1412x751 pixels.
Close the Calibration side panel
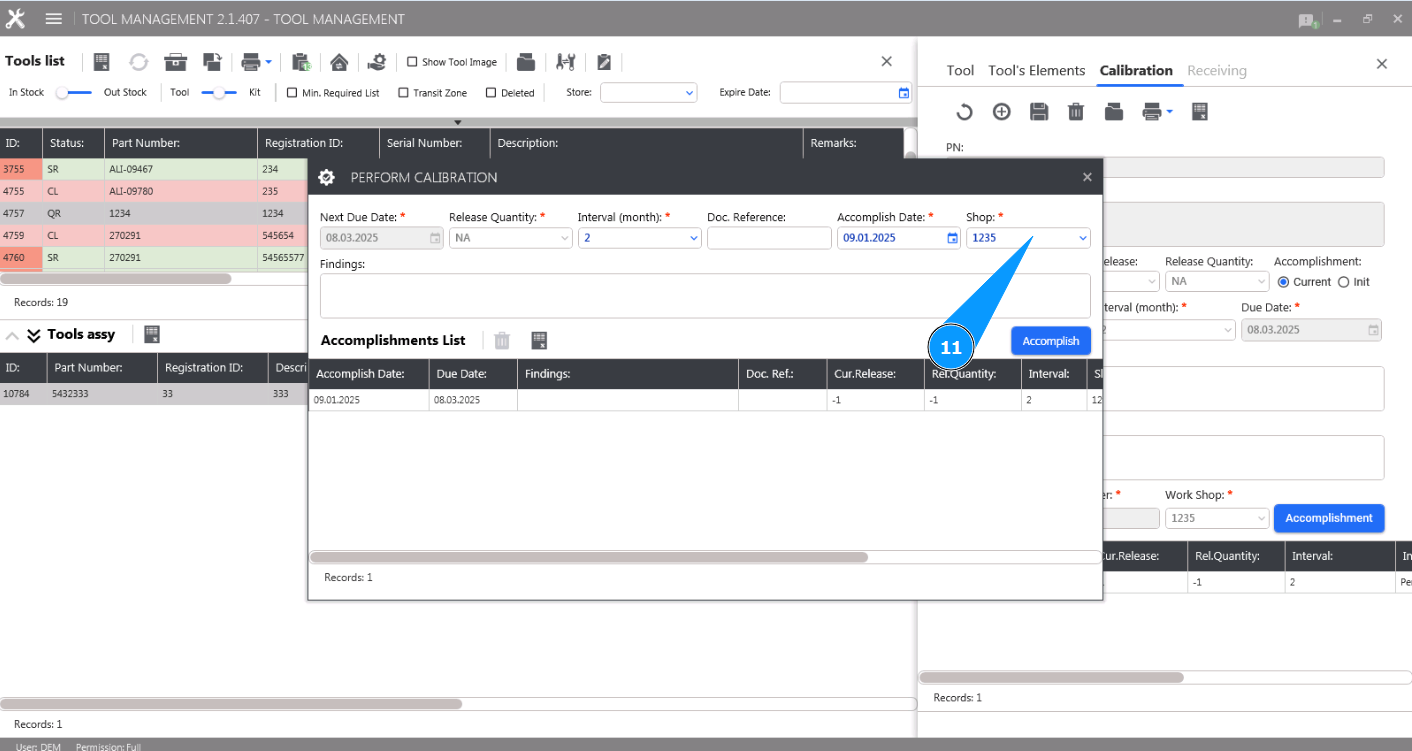pyautogui.click(x=1382, y=64)
